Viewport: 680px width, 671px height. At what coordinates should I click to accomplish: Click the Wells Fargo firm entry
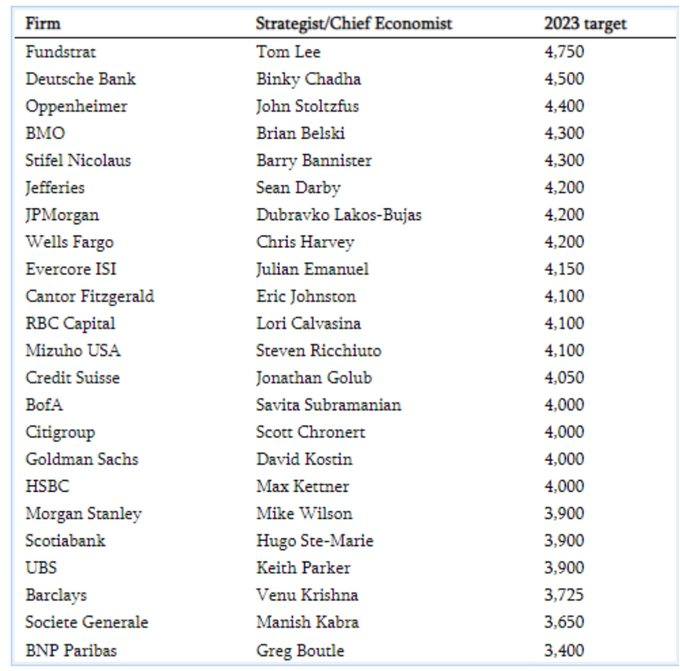coord(69,242)
